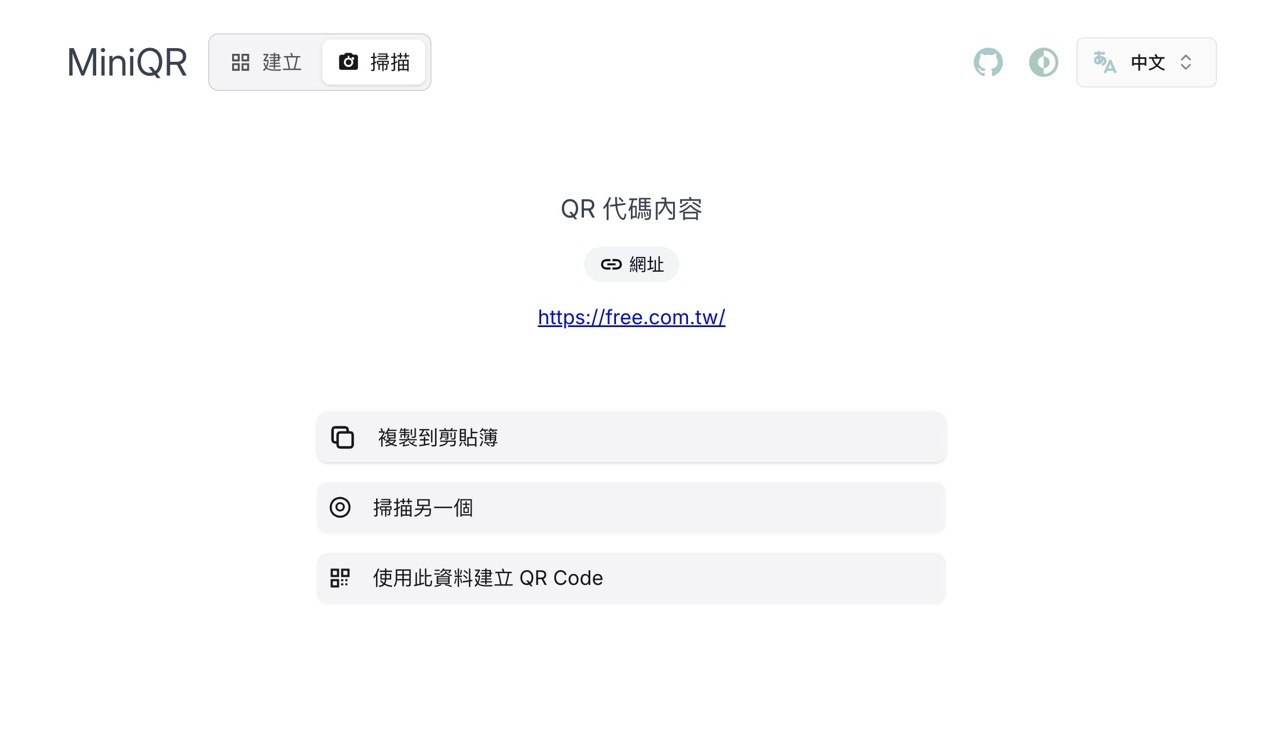Click the target icon beside 掃描另一個
This screenshot has width=1280, height=742.
(x=340, y=507)
